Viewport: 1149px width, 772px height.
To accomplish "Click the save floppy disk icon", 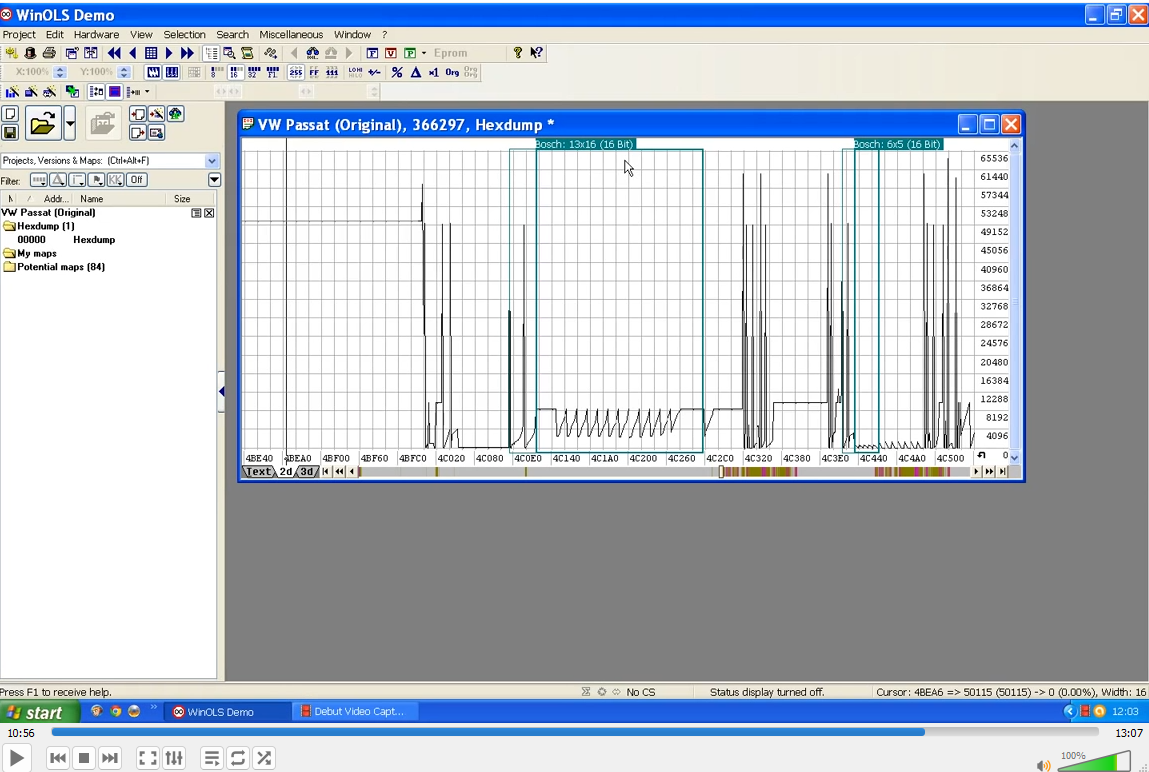I will coord(10,133).
